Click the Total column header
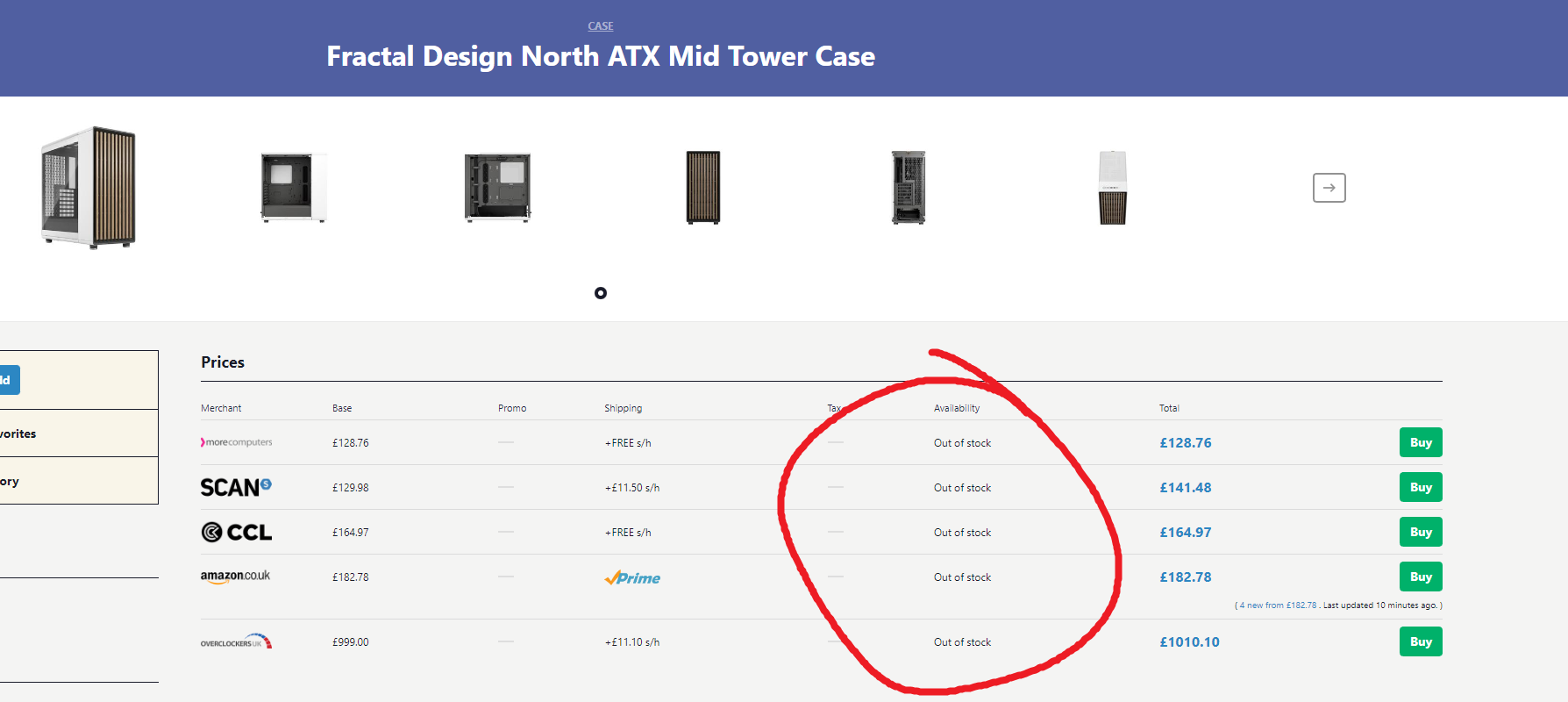Screen dimensions: 1568x702 [1169, 408]
